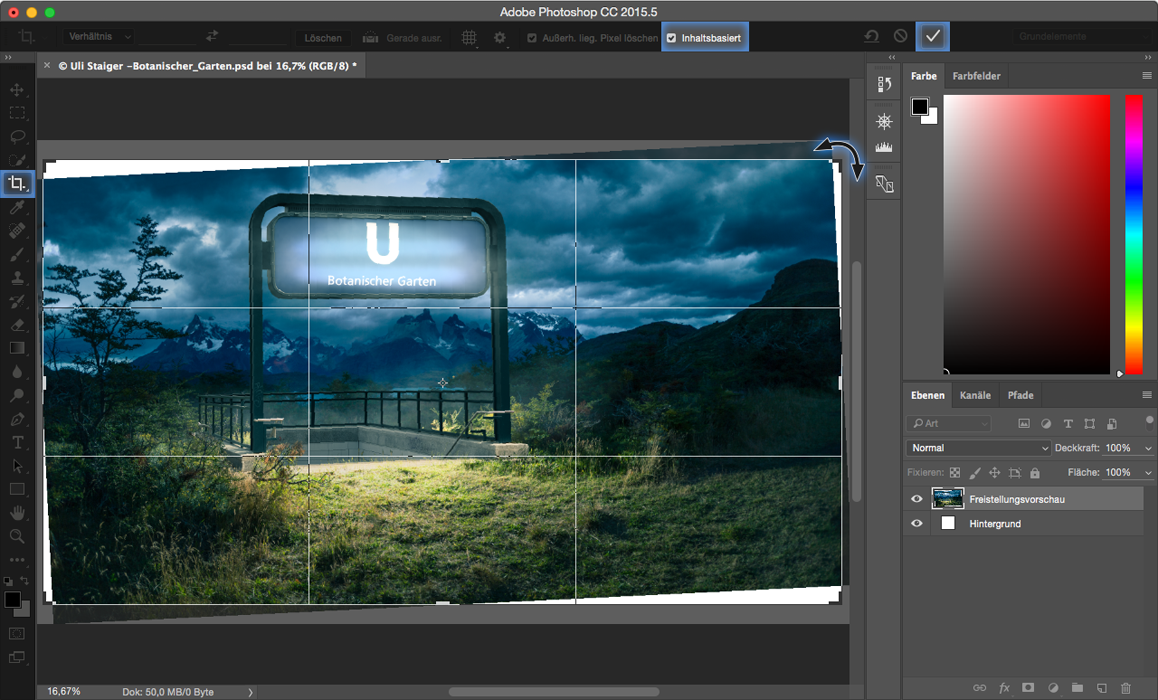Click the Freistellungsvorschau layer thumbnail
1158x700 pixels.
pos(948,499)
